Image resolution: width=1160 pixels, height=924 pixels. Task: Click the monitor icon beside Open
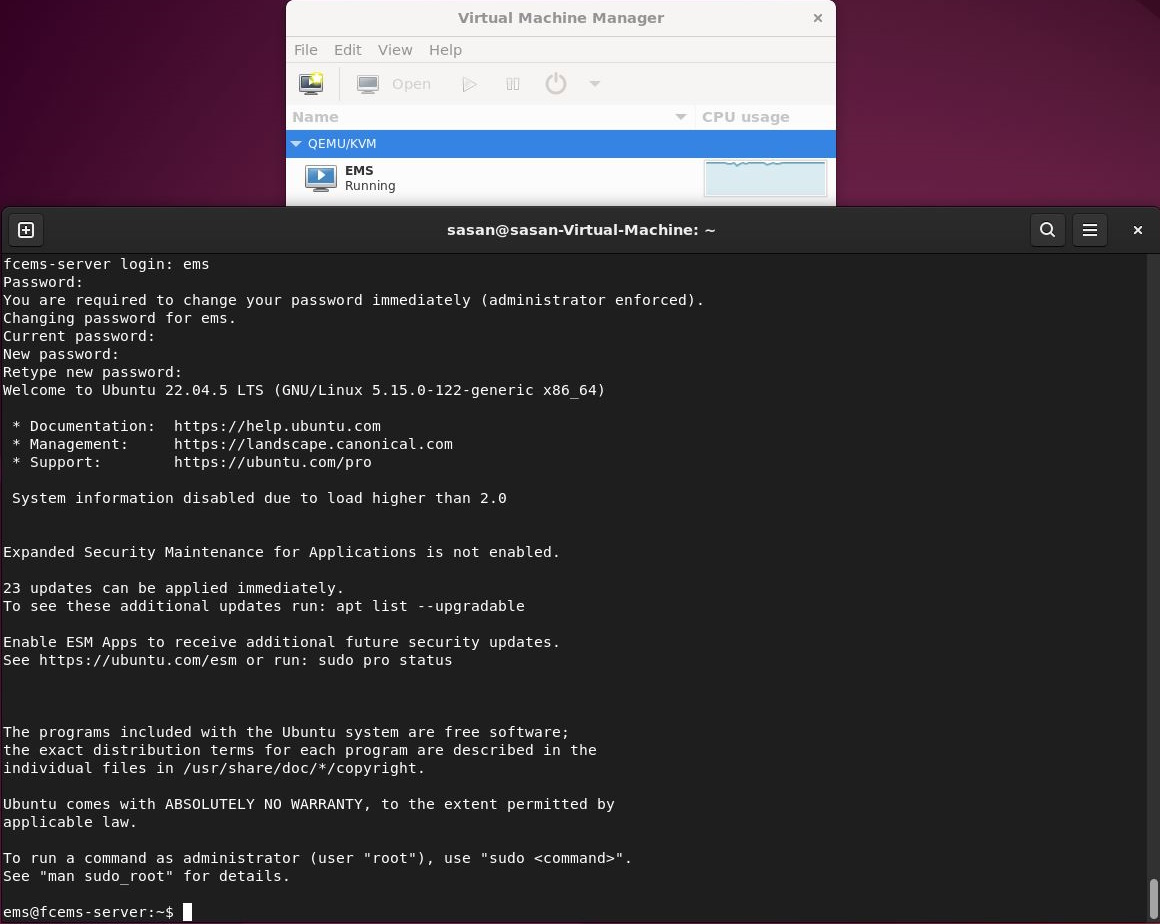[367, 84]
